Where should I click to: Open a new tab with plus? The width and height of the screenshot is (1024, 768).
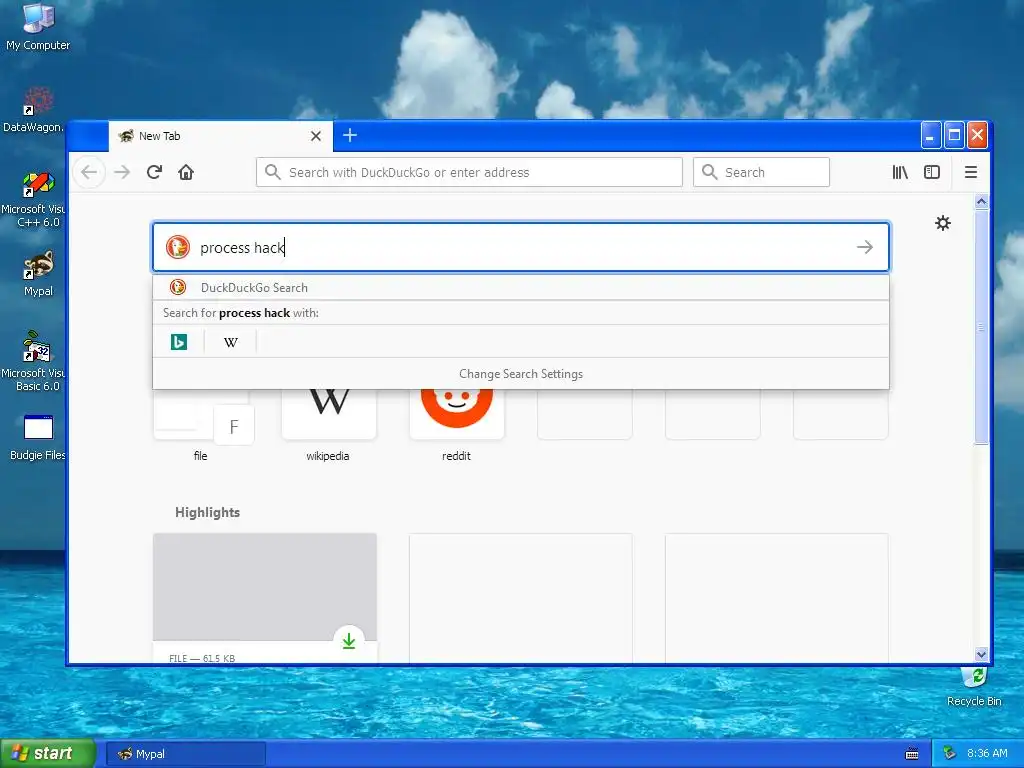[350, 135]
